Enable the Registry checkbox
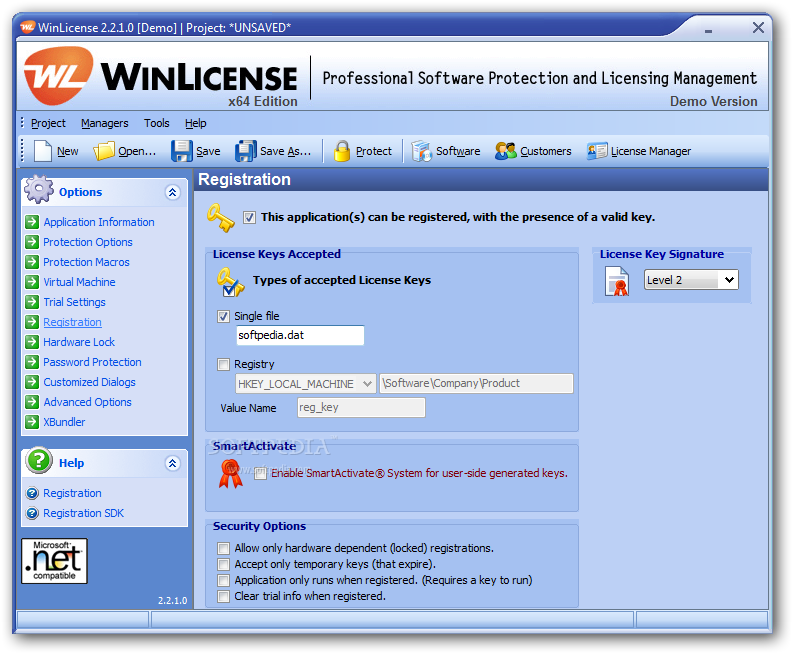The width and height of the screenshot is (793, 654). pos(223,364)
